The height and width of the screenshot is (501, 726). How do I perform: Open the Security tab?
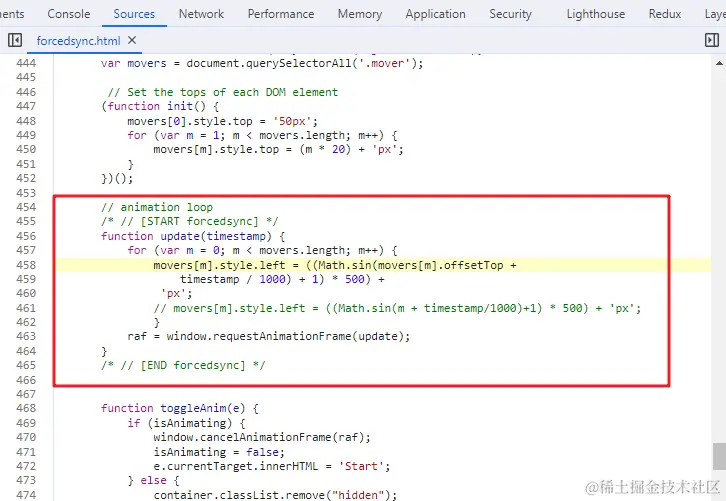[511, 14]
